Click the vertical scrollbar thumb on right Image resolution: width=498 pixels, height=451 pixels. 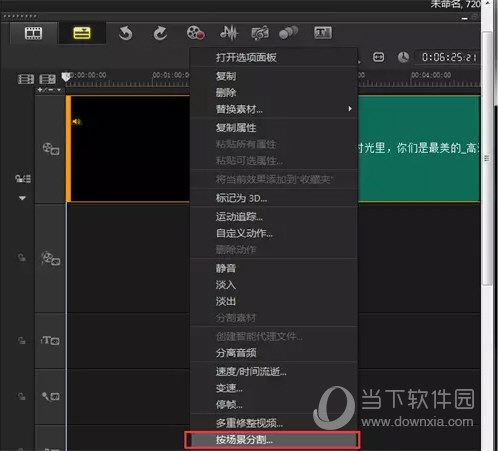coord(487,158)
